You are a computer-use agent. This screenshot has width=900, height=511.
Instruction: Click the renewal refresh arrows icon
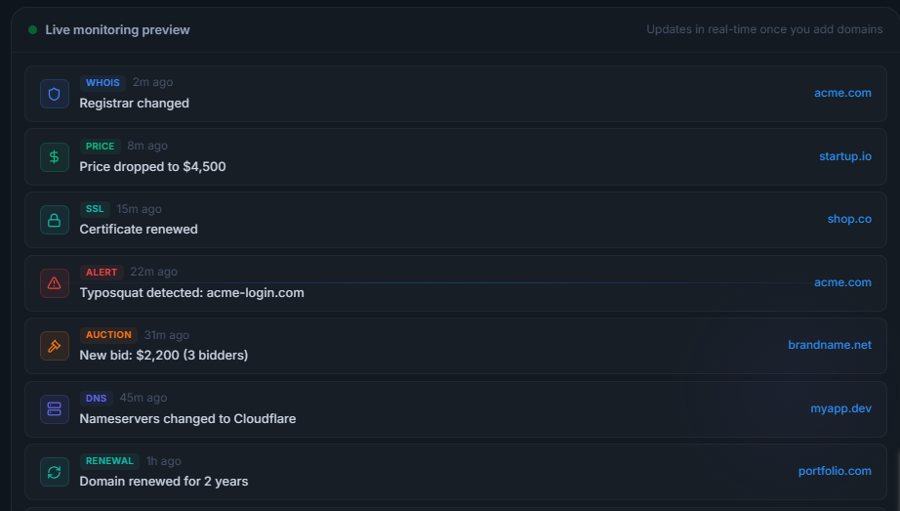coord(55,472)
